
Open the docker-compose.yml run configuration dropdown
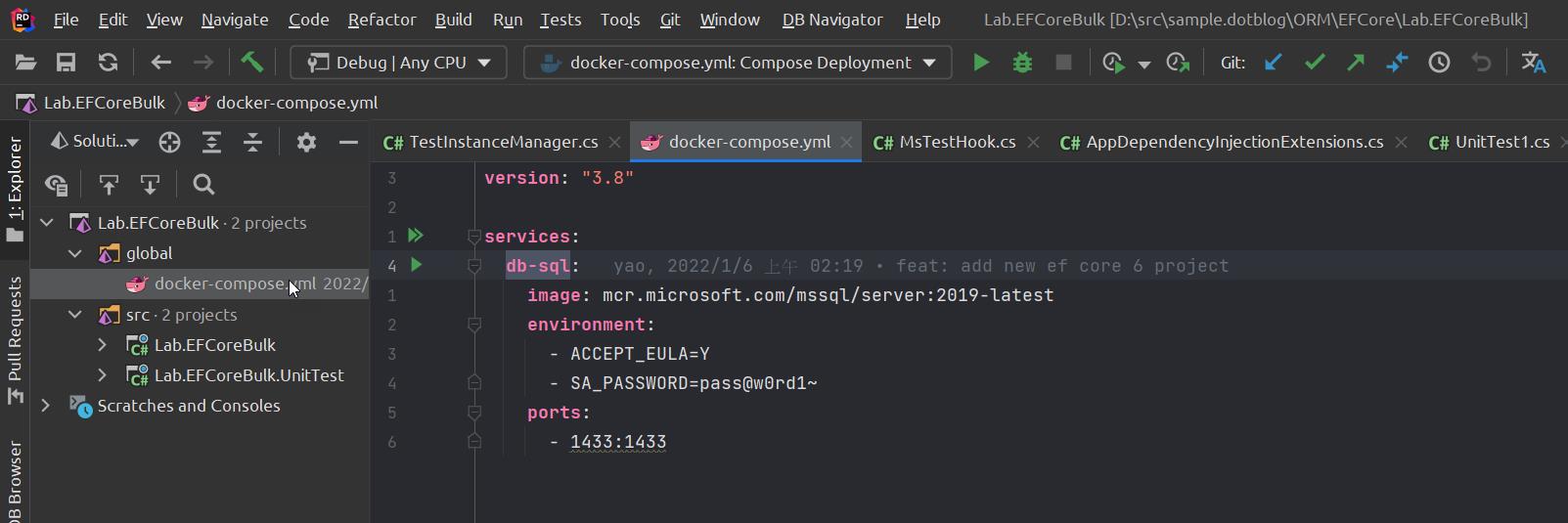738,63
